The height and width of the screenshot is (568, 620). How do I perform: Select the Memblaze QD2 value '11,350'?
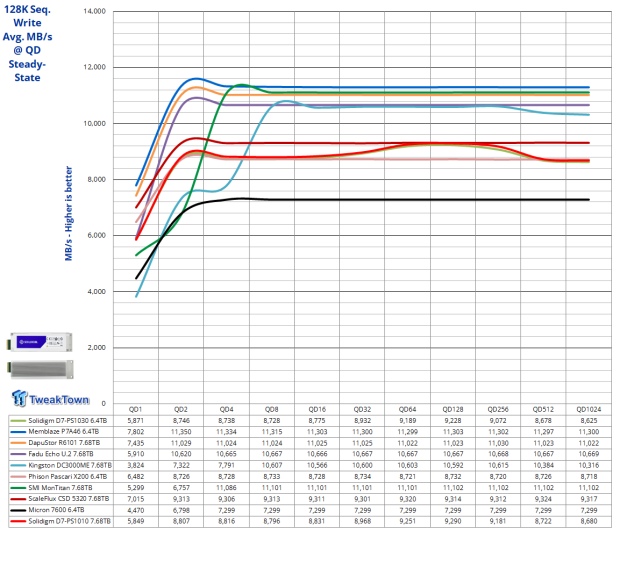point(181,432)
